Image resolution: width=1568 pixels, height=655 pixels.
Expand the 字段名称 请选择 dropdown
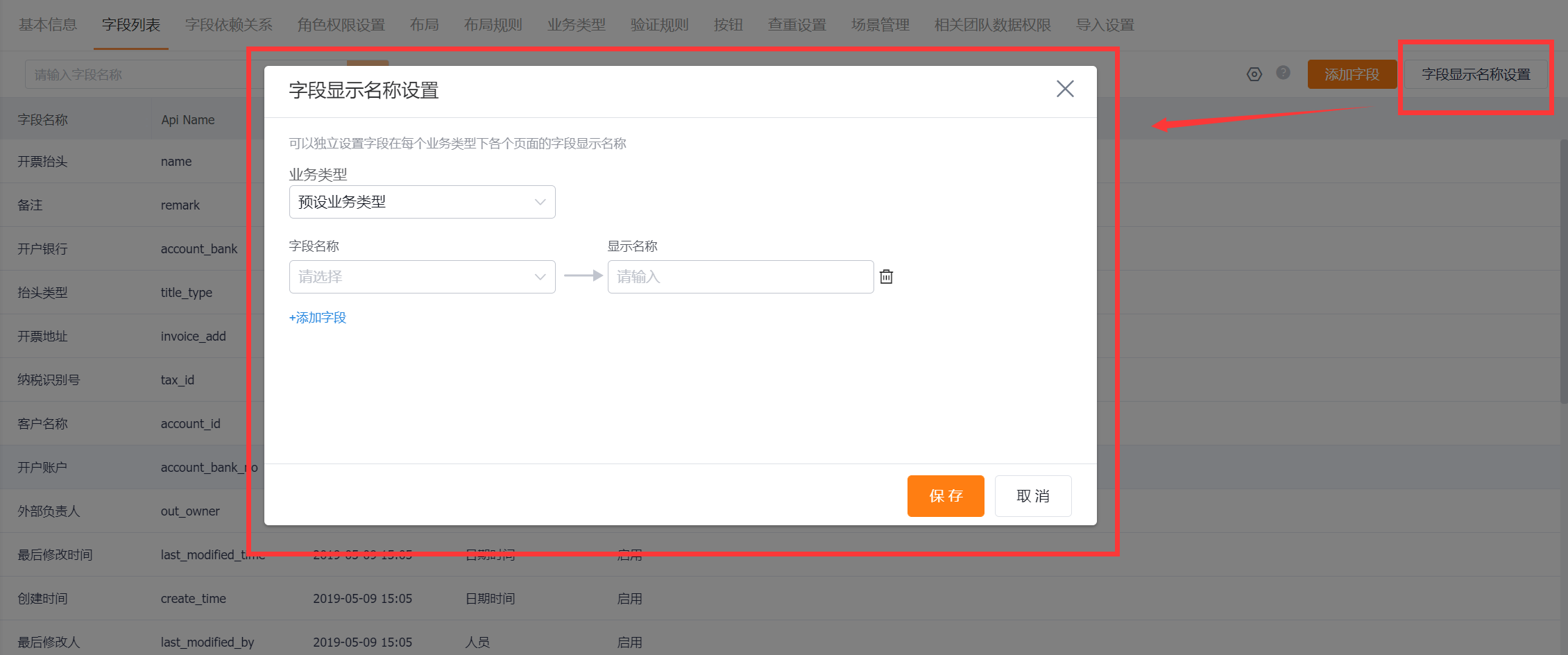[422, 277]
